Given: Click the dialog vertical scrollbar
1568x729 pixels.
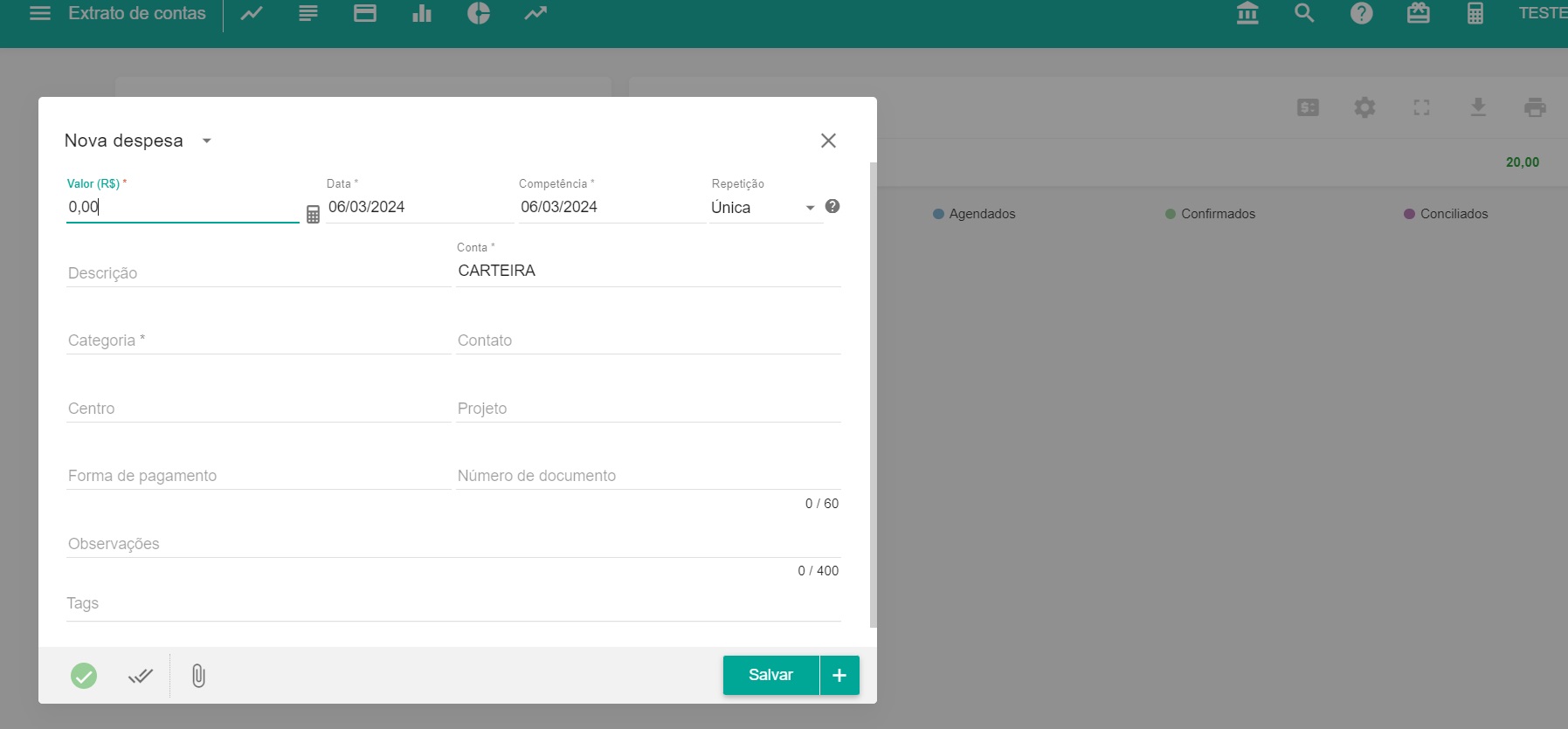Looking at the screenshot, I should click(874, 395).
